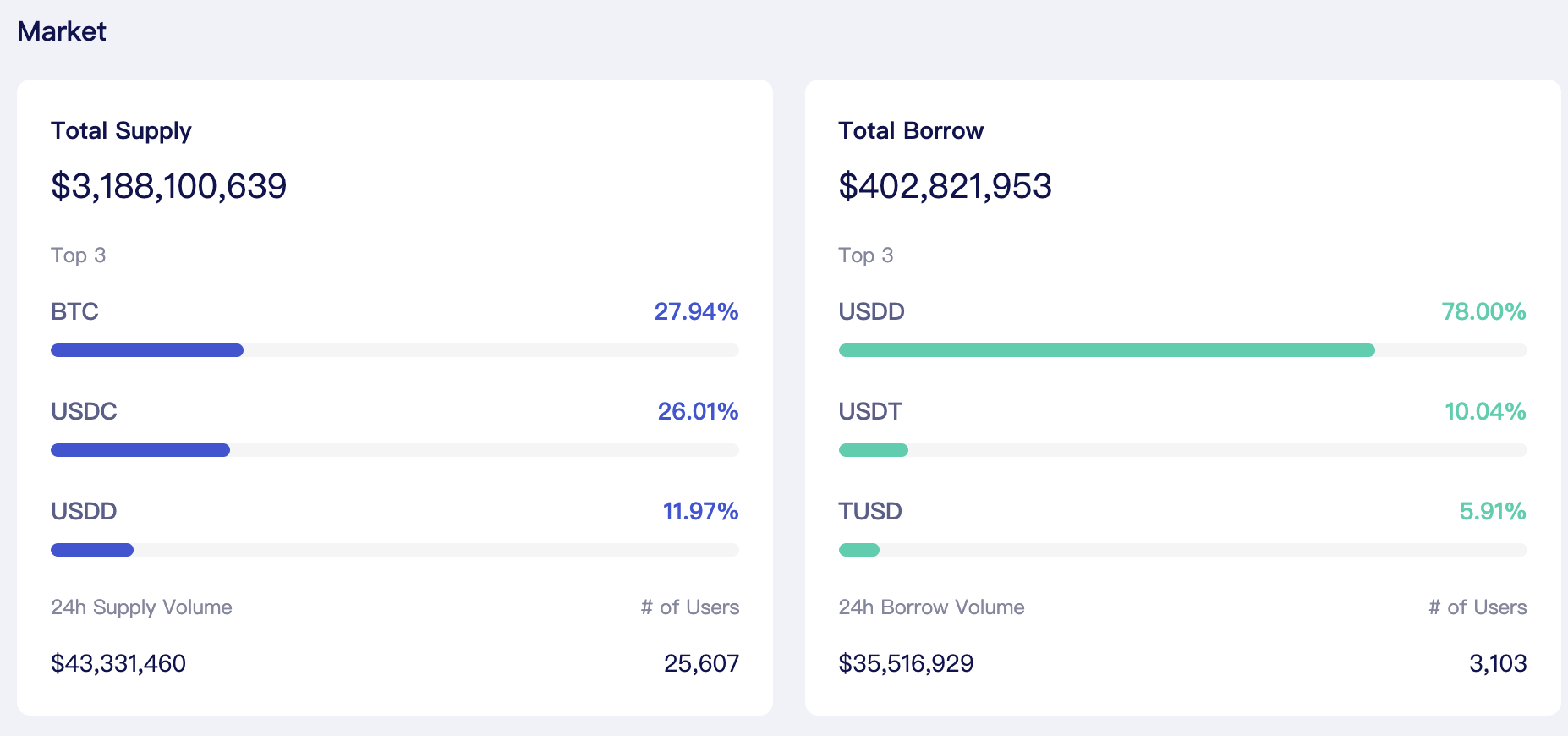Select the TUSD label in Total Borrow
1568x736 pixels.
tap(870, 511)
